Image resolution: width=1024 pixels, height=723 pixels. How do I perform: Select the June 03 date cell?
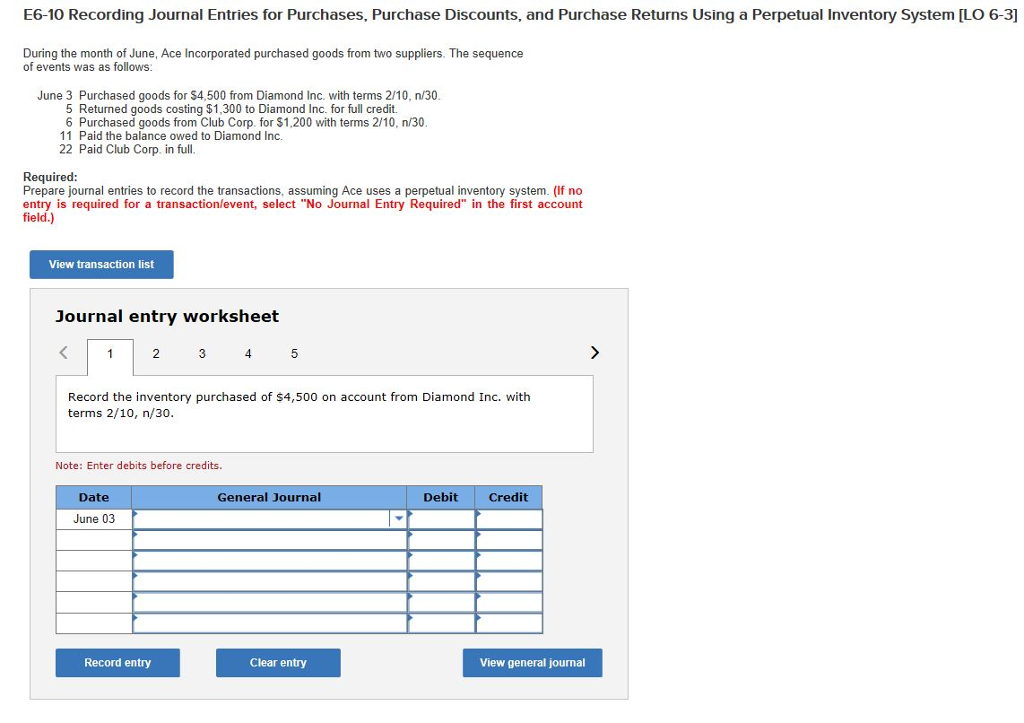point(94,519)
